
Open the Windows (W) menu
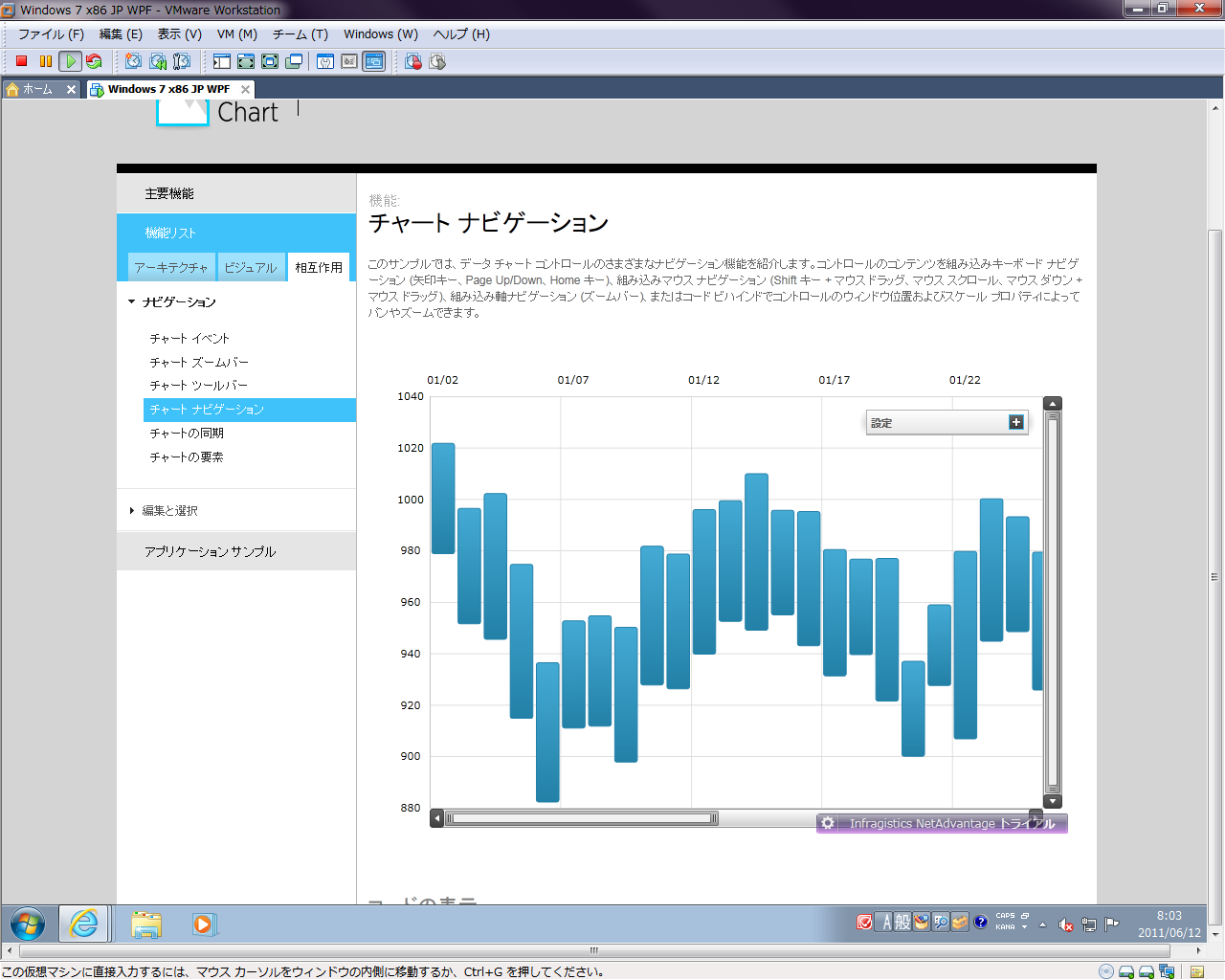381,33
